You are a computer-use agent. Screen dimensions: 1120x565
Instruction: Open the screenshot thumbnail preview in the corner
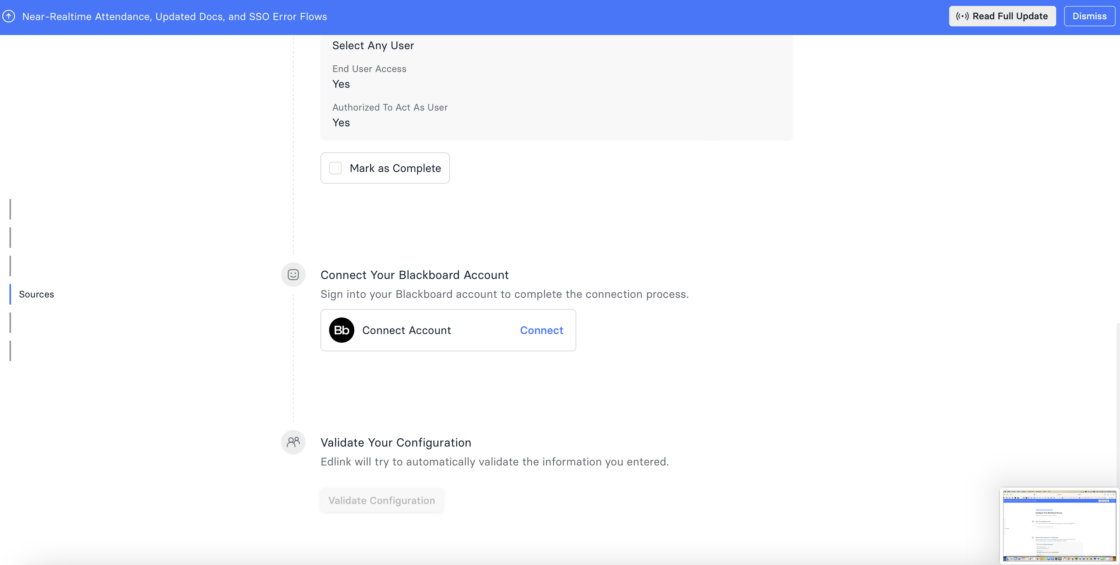pyautogui.click(x=1059, y=525)
